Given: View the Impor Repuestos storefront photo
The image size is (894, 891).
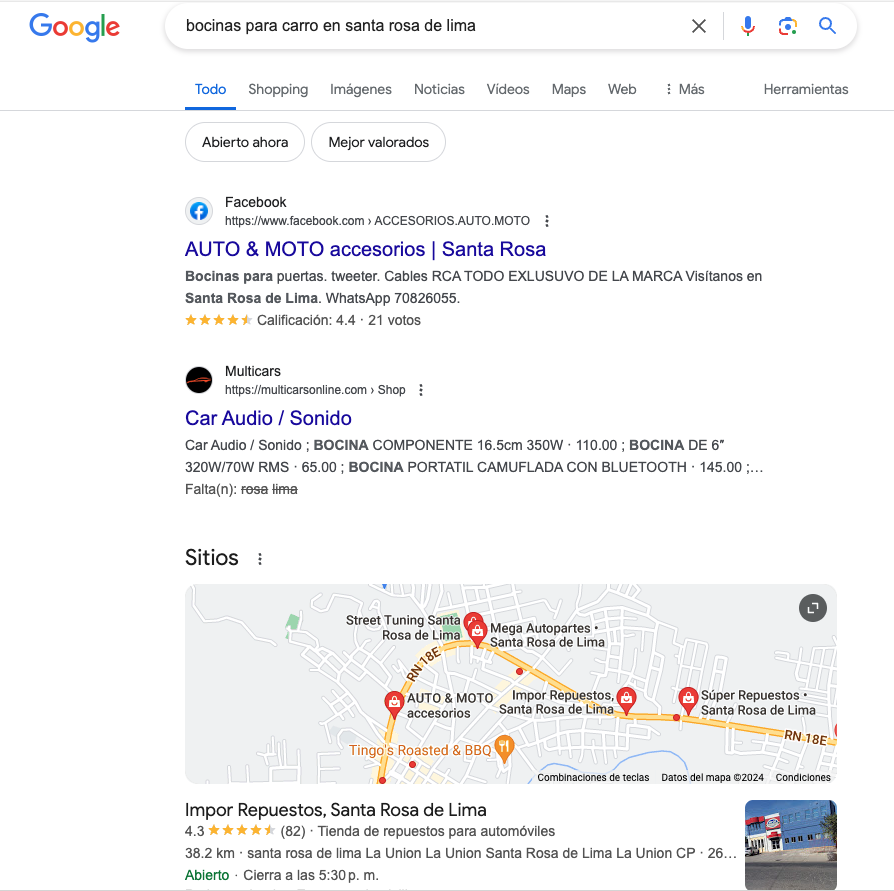Looking at the screenshot, I should coord(790,844).
